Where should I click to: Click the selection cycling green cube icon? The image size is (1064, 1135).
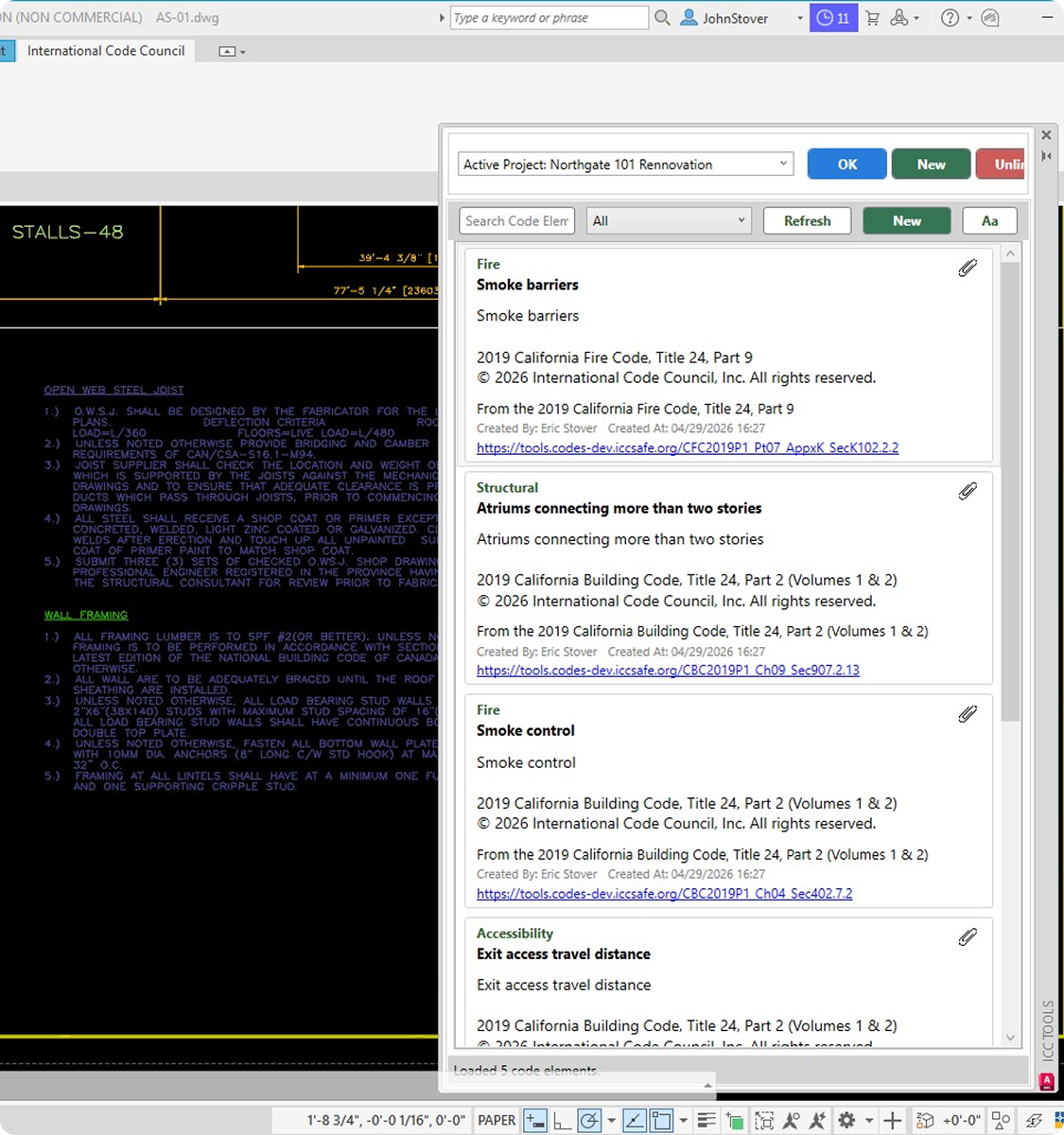[x=735, y=1121]
